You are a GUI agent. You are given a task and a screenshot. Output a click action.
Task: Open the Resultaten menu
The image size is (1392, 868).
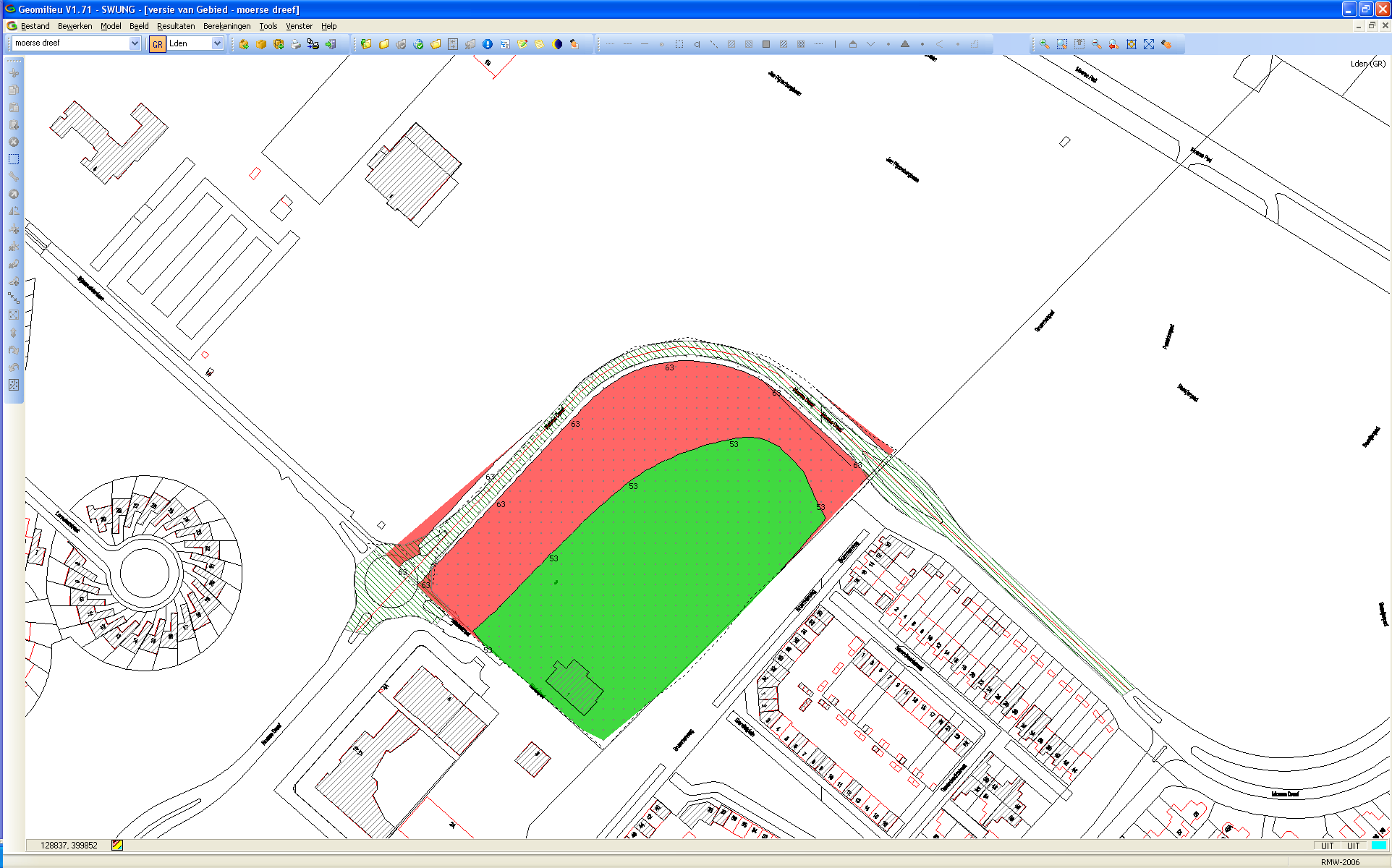(176, 26)
